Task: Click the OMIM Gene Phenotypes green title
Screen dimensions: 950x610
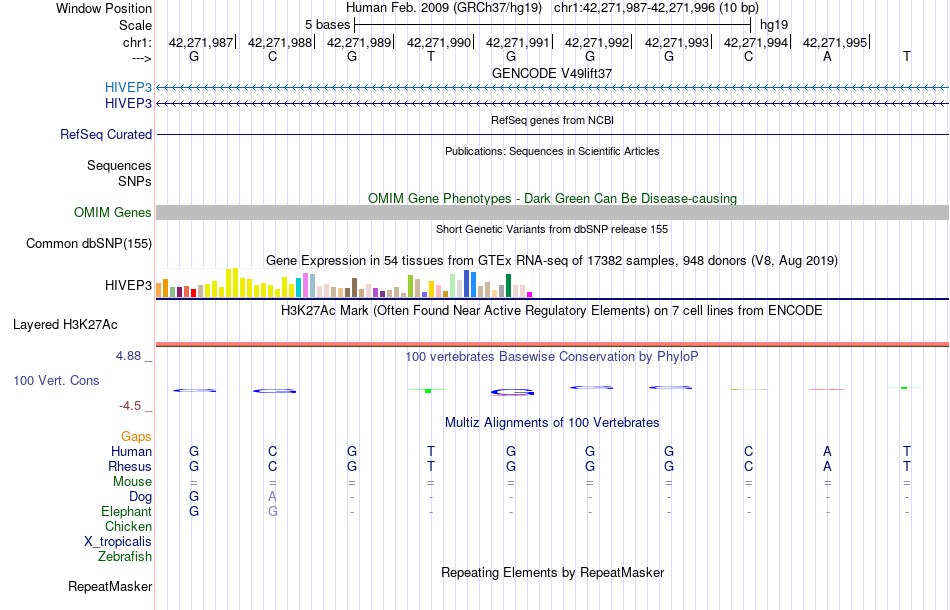Action: pos(552,199)
